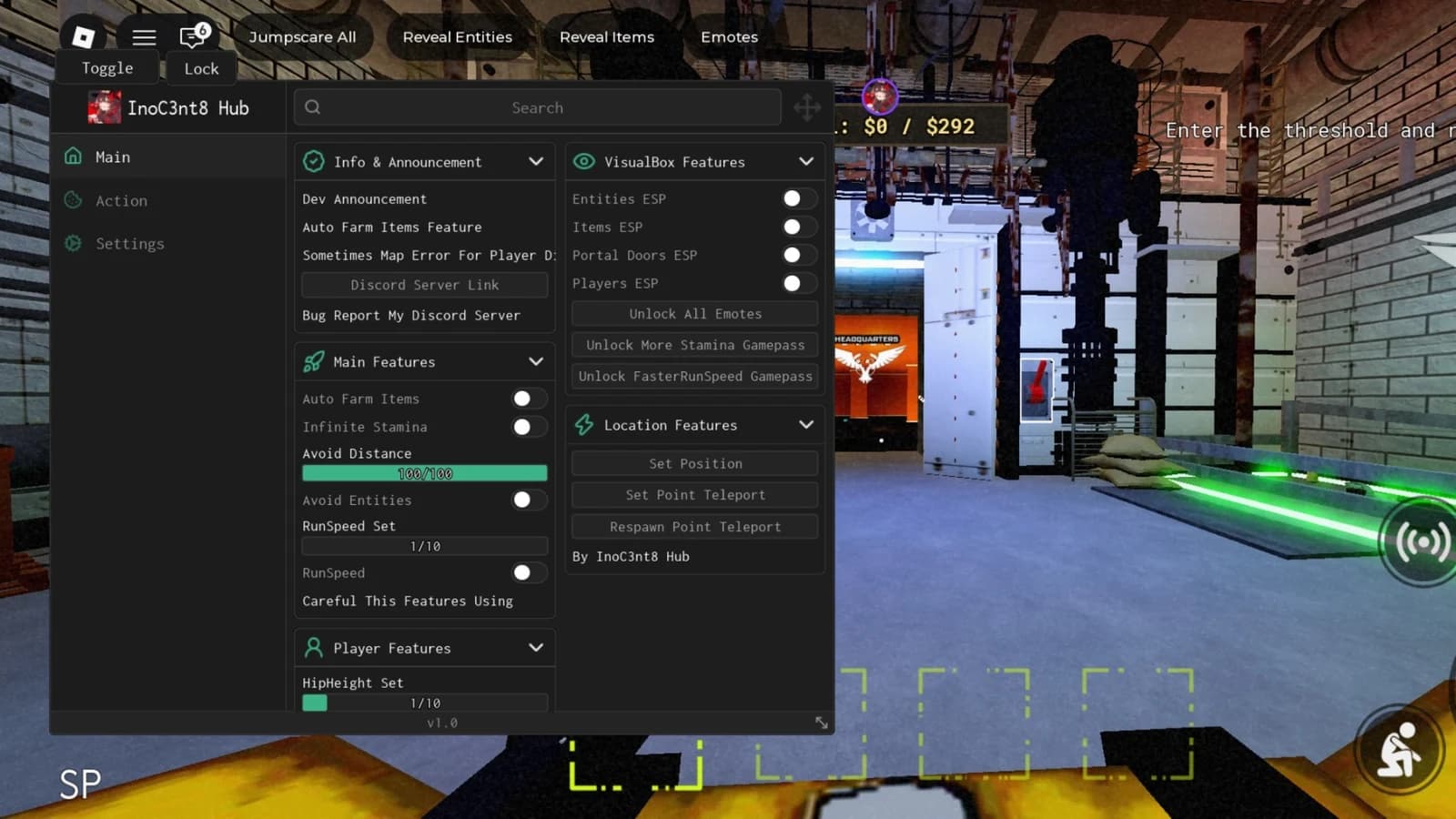Click the Set Position button
Screen dimensions: 1456x819
click(695, 463)
